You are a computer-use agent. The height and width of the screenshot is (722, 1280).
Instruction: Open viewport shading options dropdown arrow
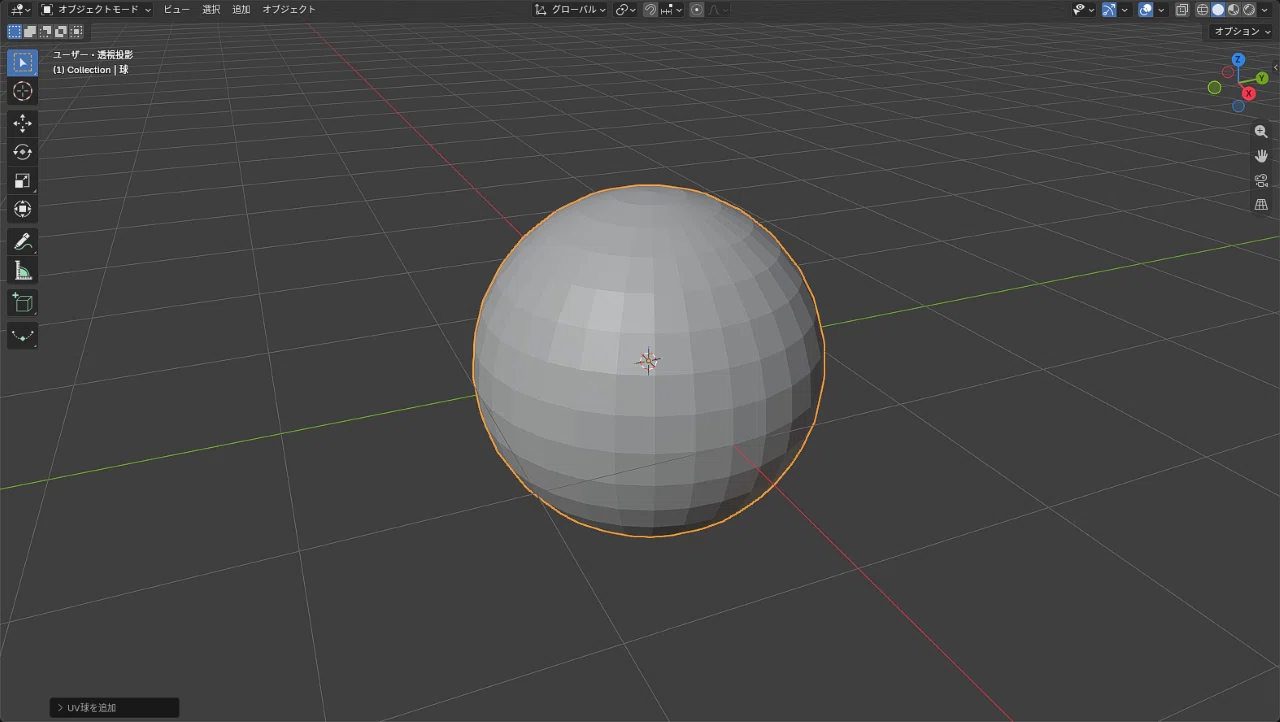pyautogui.click(x=1264, y=9)
